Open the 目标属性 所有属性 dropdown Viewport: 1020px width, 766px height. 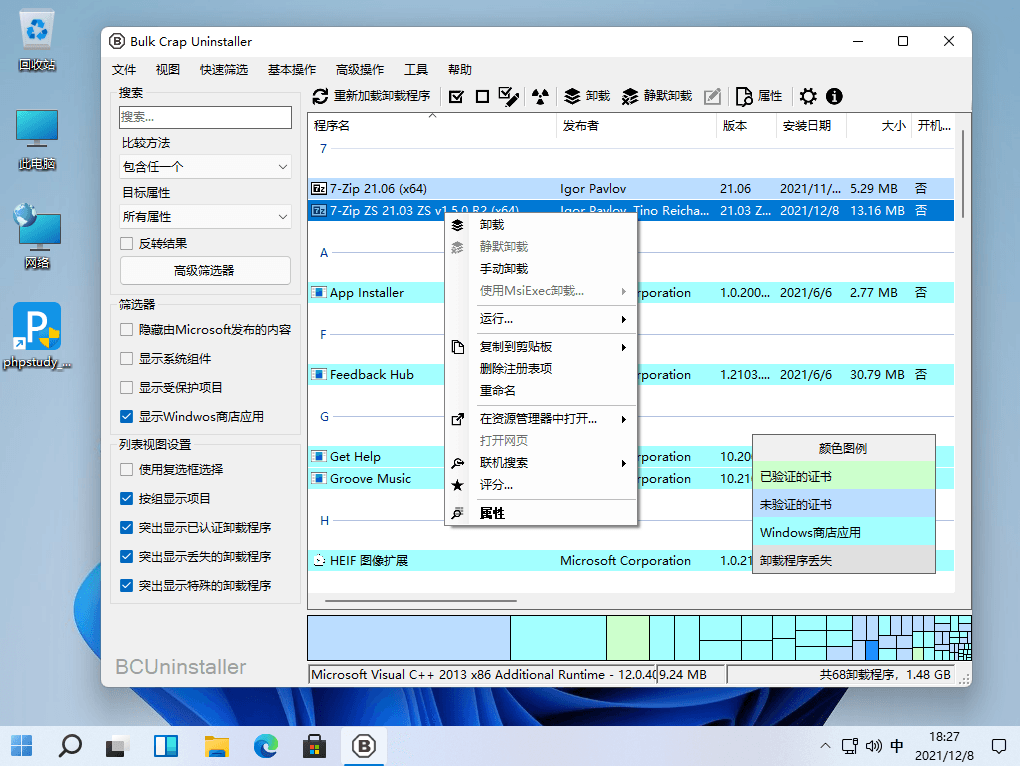pyautogui.click(x=205, y=217)
